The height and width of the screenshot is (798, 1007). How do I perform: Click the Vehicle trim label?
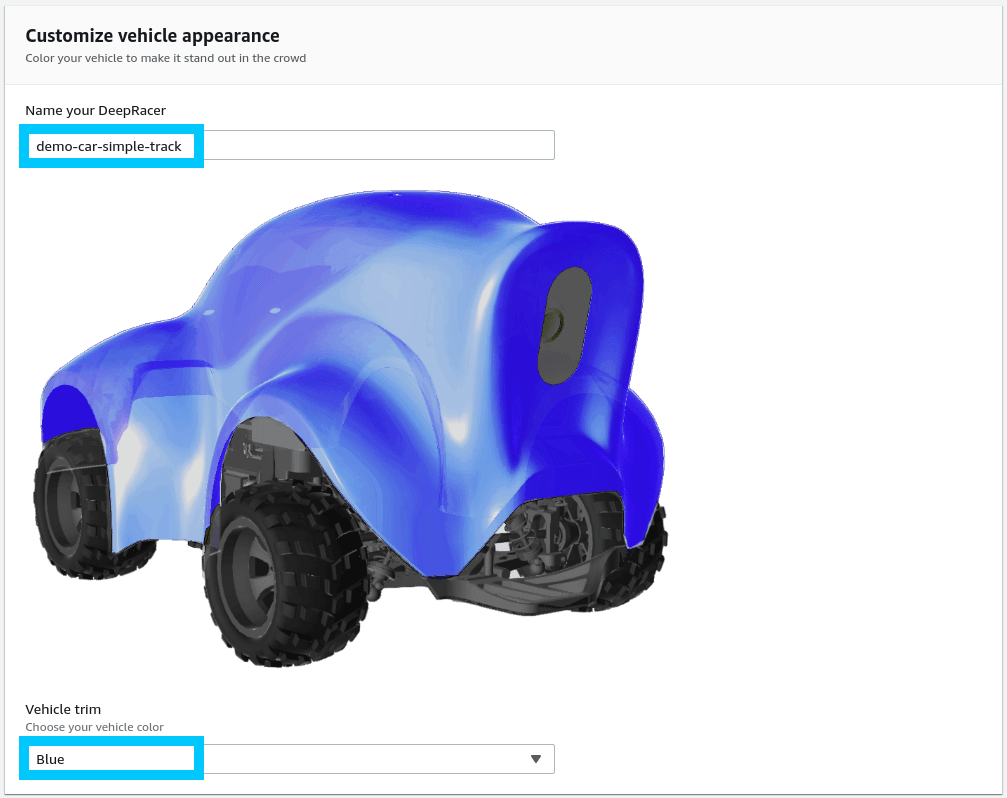[x=63, y=709]
